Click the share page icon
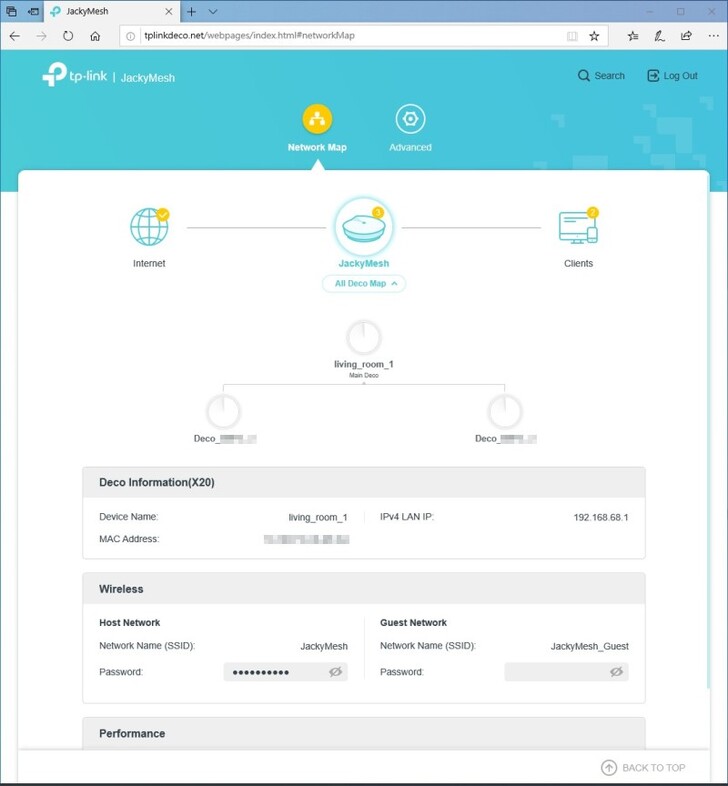 686,36
